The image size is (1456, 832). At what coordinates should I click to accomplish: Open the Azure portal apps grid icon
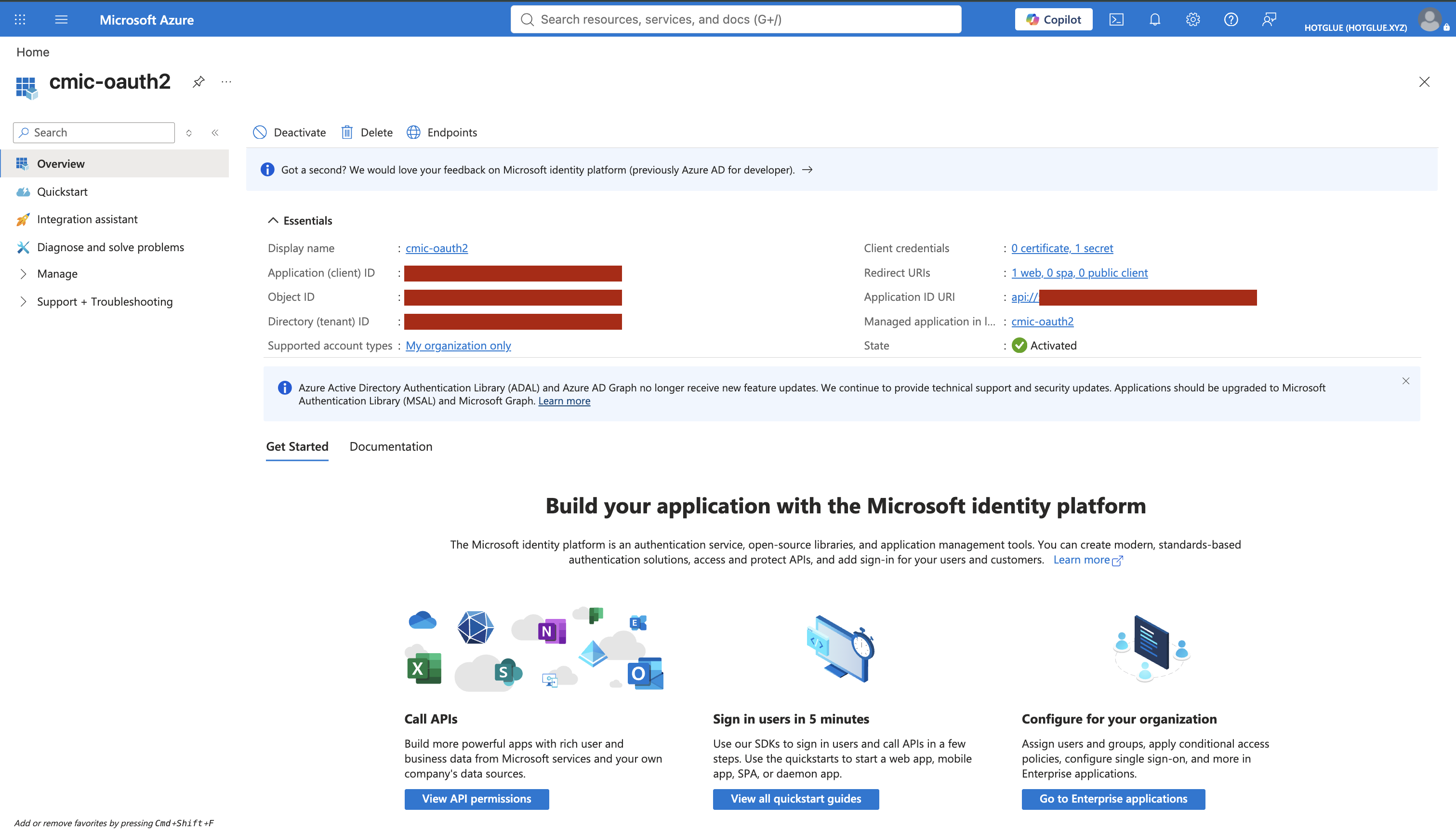click(20, 19)
